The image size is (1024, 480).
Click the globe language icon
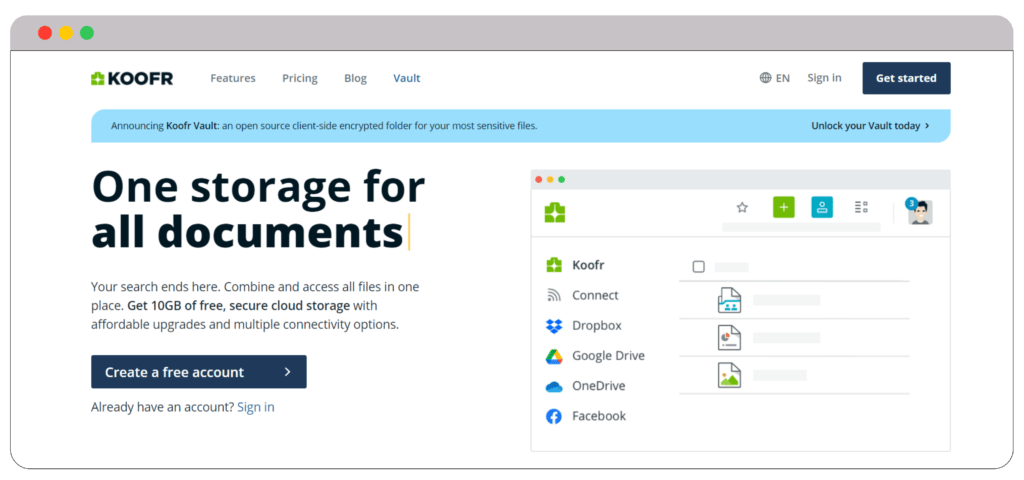pyautogui.click(x=765, y=78)
